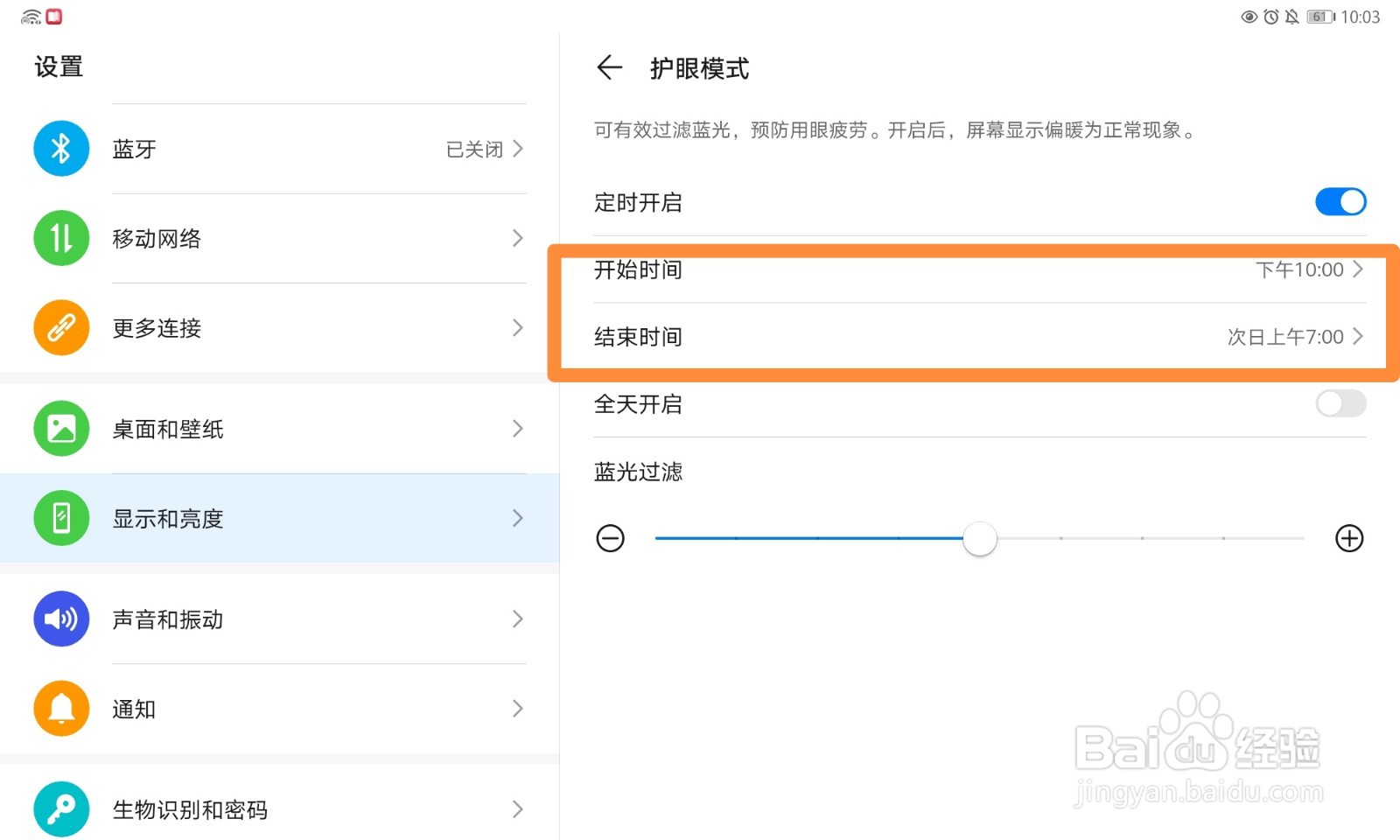Select the 显示和亮度 menu item

[x=280, y=518]
